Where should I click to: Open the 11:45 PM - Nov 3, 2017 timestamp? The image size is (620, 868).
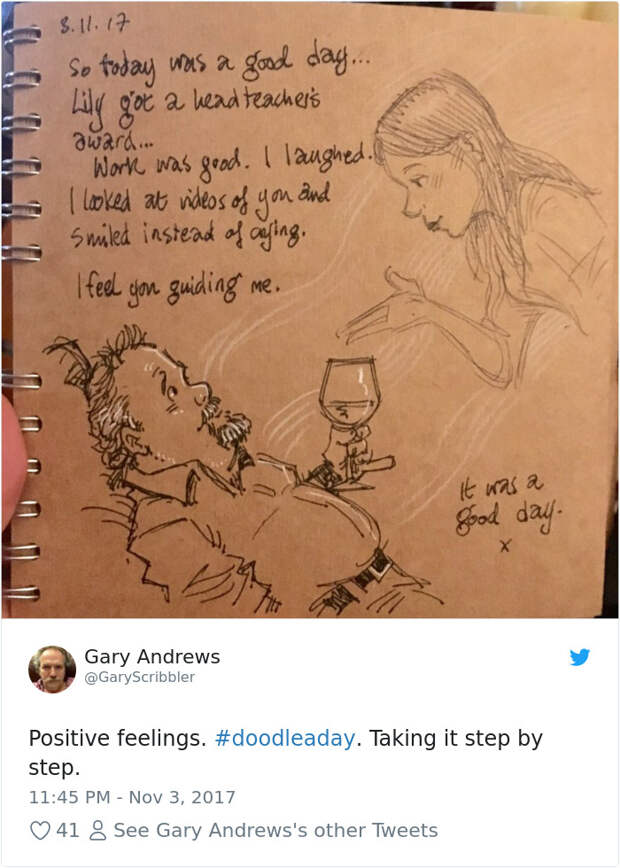[132, 797]
